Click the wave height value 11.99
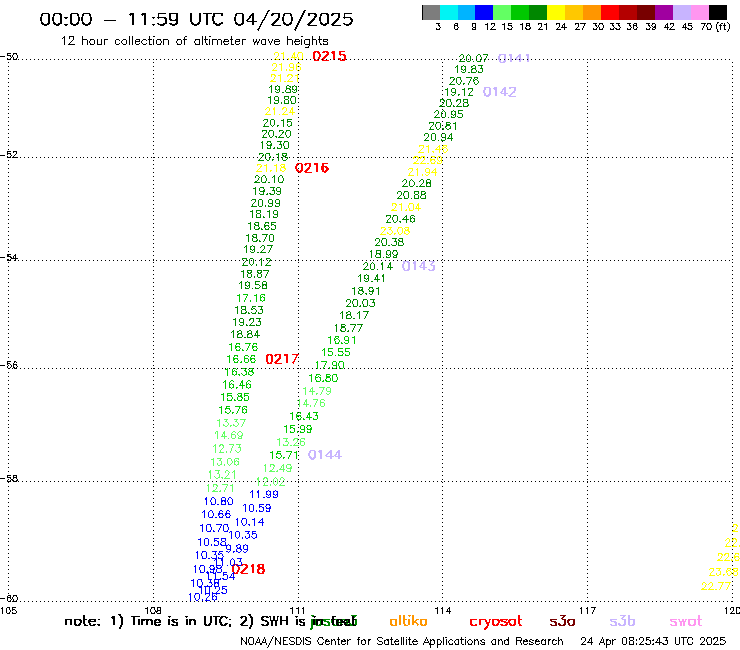Viewport: 740px width, 650px height. [264, 494]
